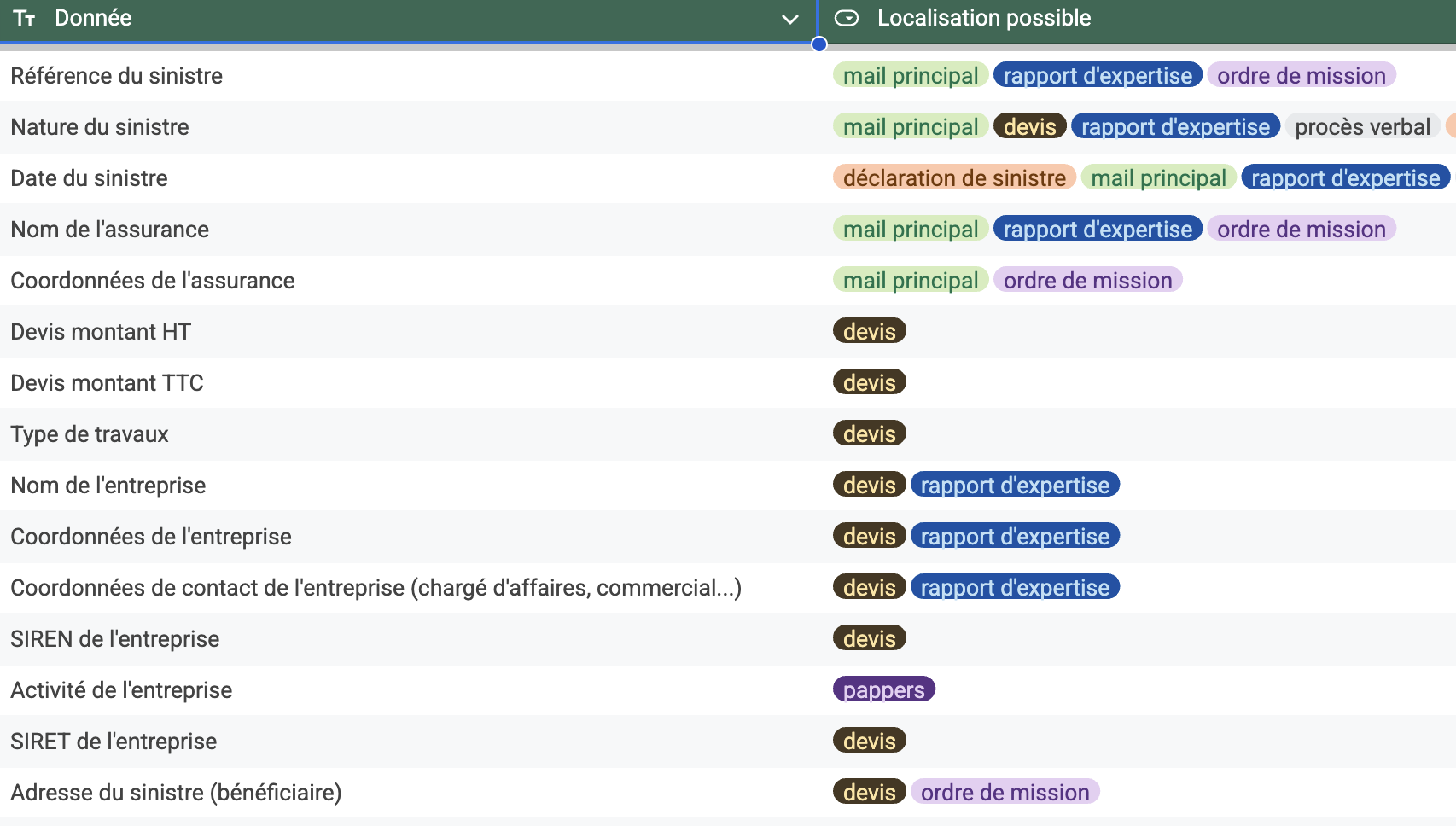This screenshot has height=826, width=1456.
Task: Click the text type icon beside Donnée
Action: (x=24, y=19)
